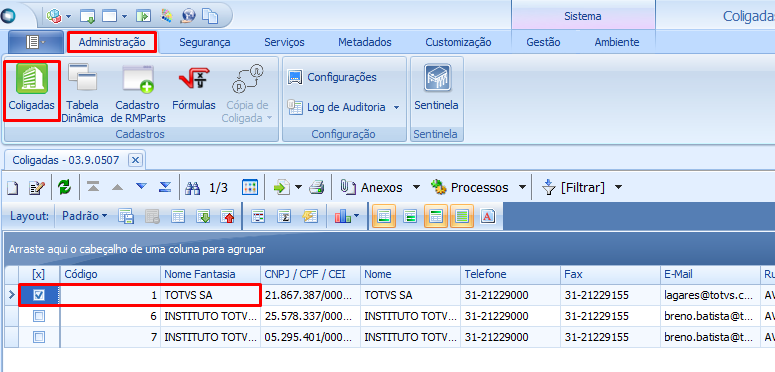Go to the first record
Image resolution: width=775 pixels, height=372 pixels.
93,187
